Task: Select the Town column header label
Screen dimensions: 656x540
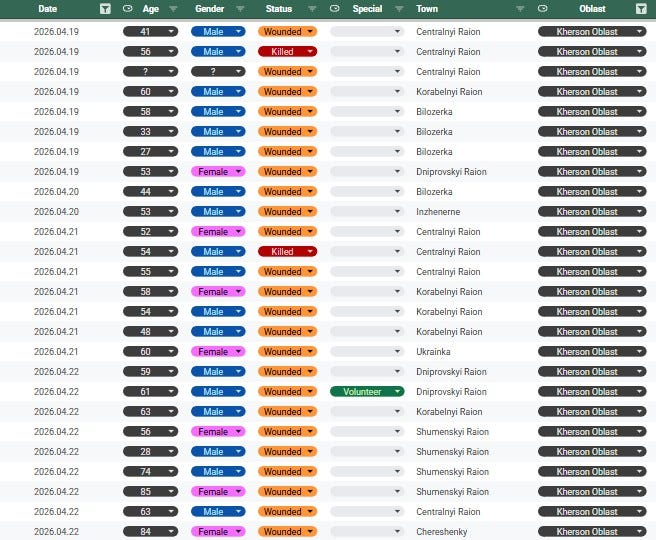Action: coord(427,9)
